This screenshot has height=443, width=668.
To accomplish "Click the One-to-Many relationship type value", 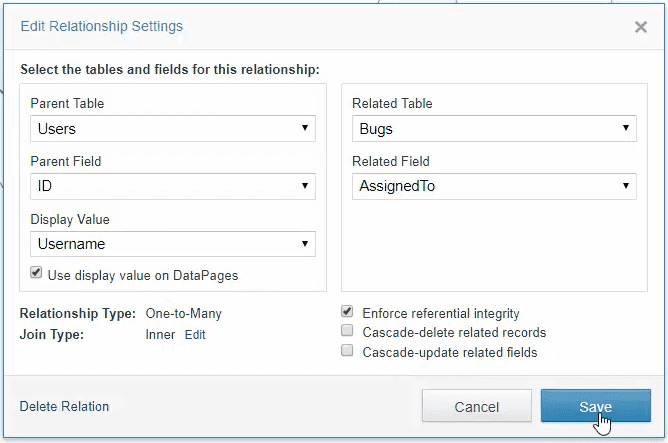I will click(184, 314).
